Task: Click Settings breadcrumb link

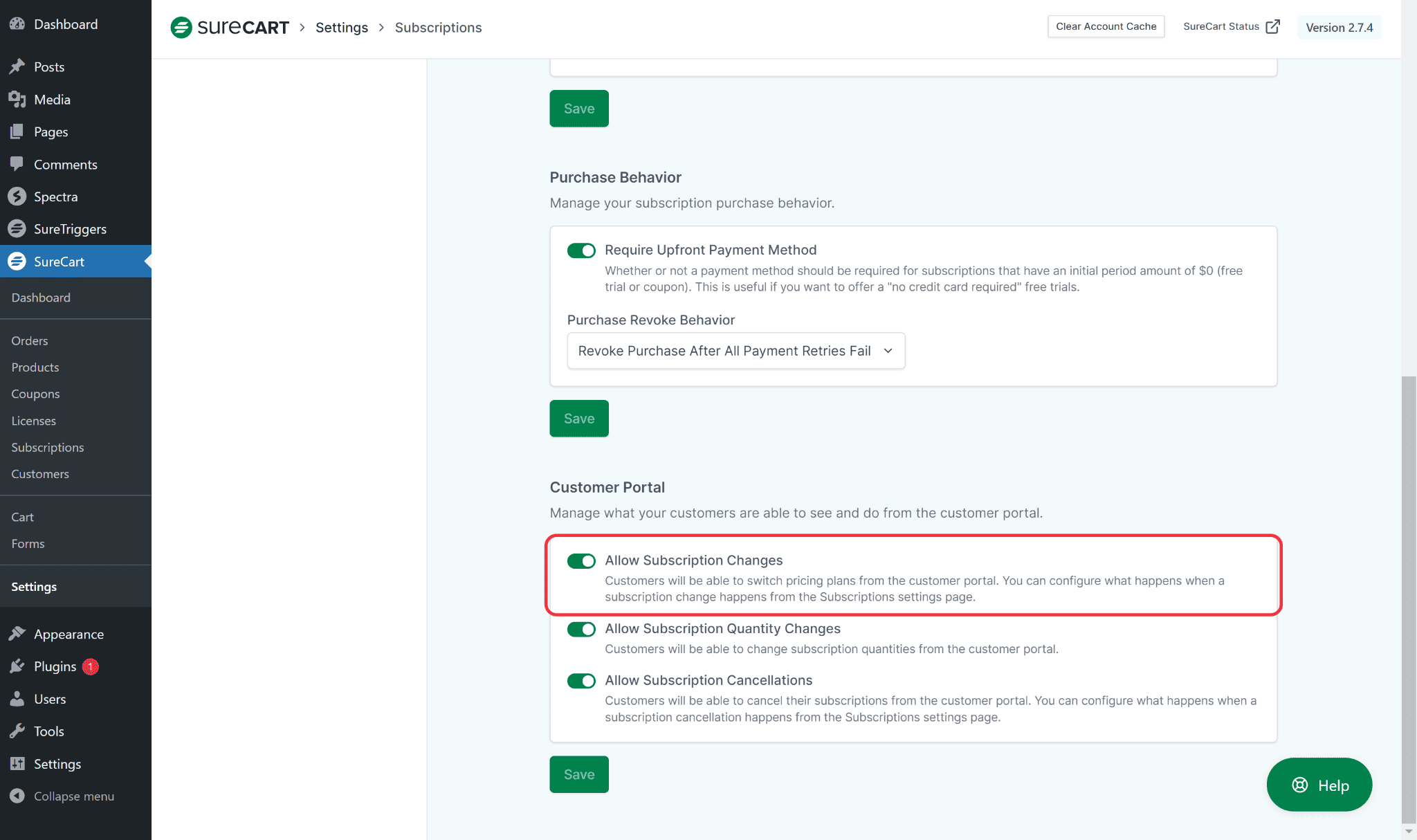Action: point(342,28)
